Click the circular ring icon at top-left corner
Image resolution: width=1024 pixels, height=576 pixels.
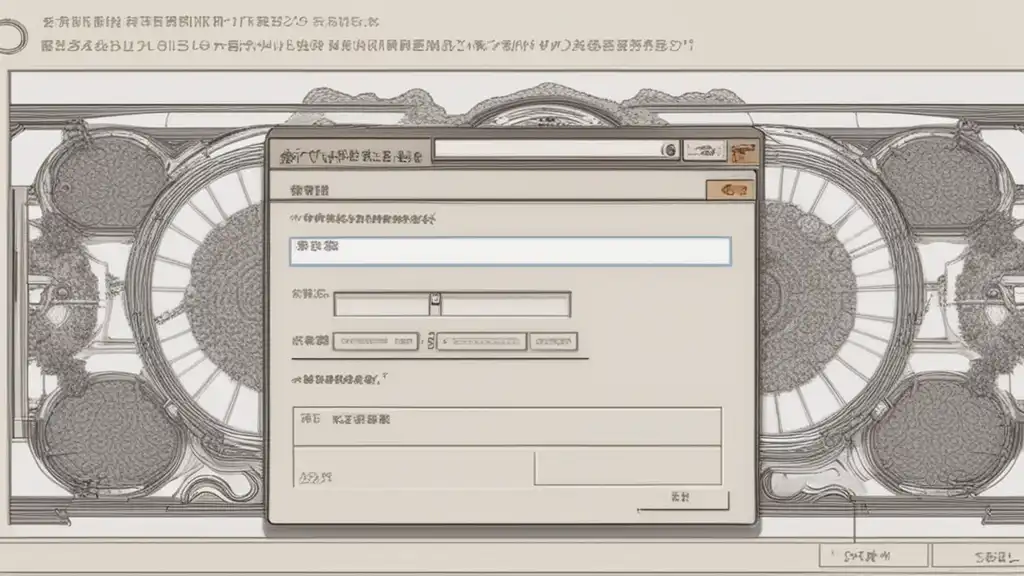pos(11,37)
